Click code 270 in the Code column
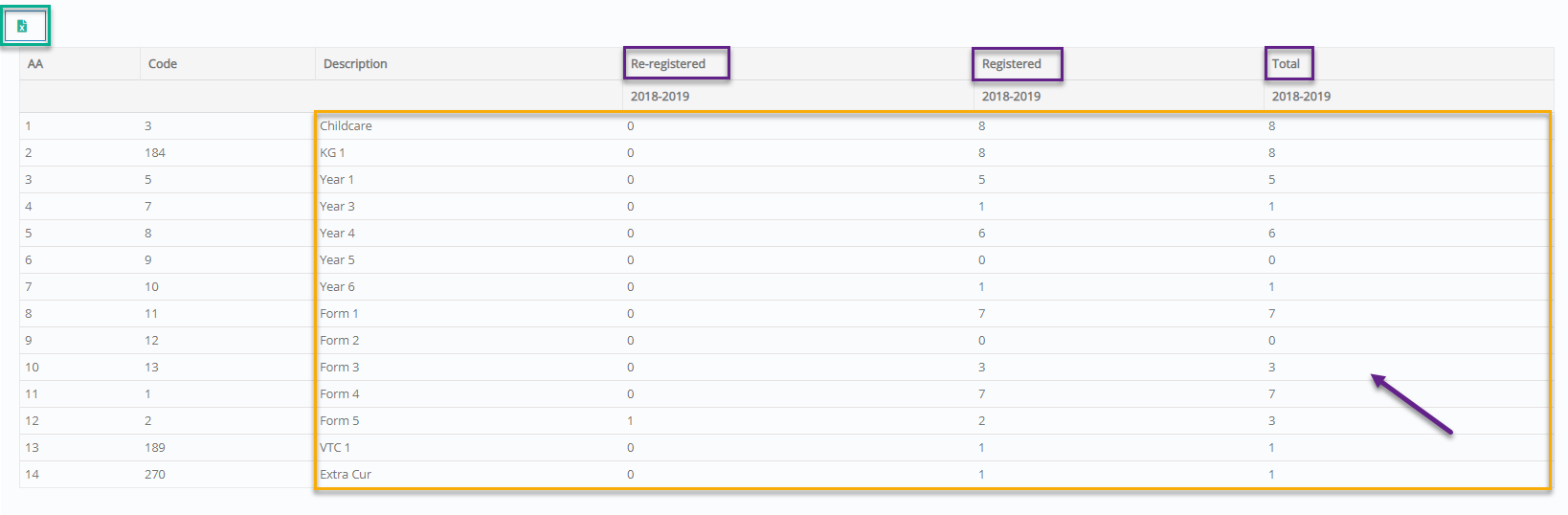 (155, 475)
